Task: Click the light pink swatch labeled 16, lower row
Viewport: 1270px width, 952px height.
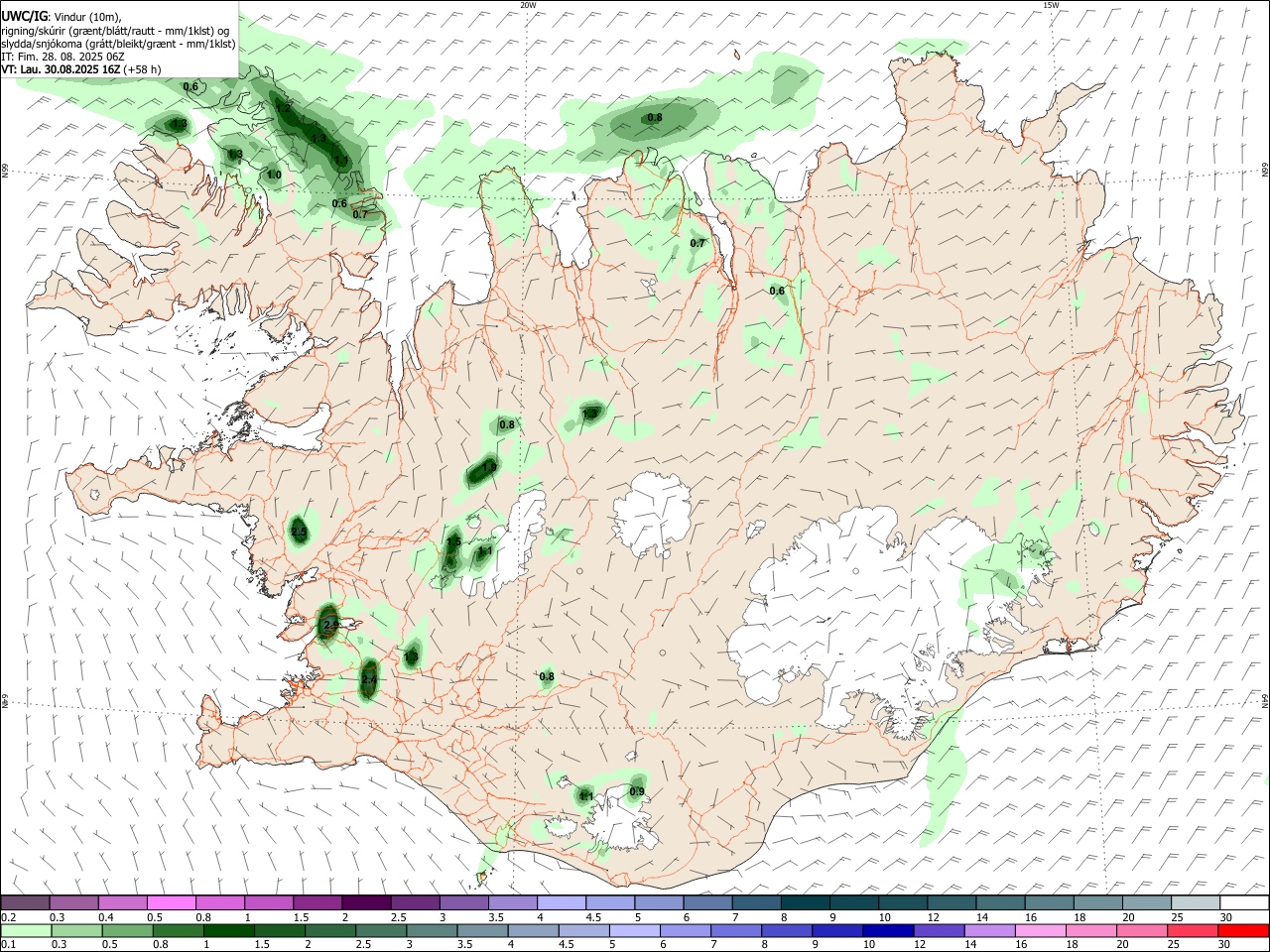Action: tap(1040, 930)
